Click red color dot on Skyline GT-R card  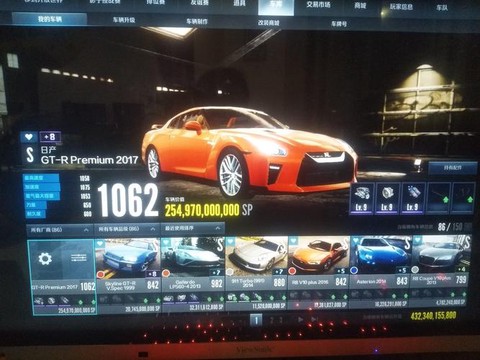point(101,274)
